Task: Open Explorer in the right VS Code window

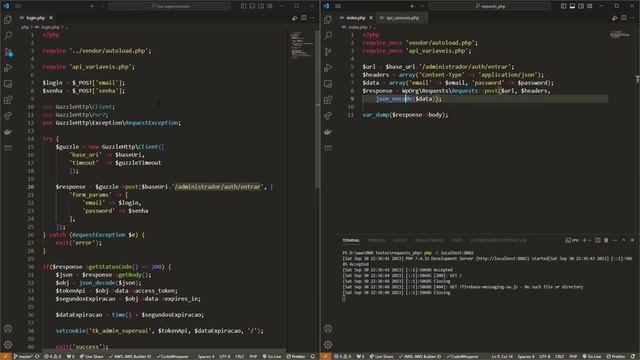Action: pos(328,20)
